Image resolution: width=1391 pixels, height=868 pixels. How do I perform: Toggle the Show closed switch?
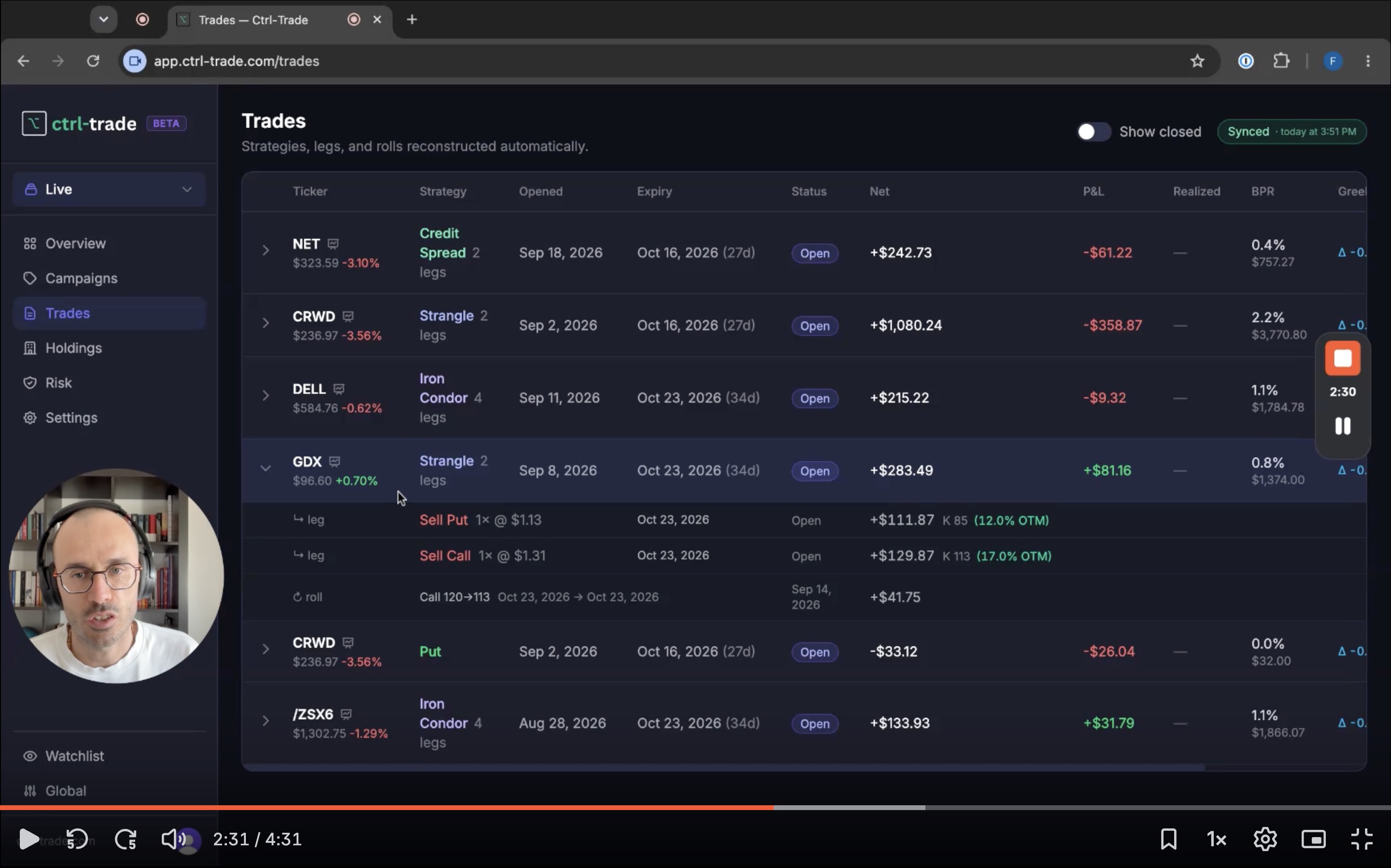pyautogui.click(x=1093, y=131)
